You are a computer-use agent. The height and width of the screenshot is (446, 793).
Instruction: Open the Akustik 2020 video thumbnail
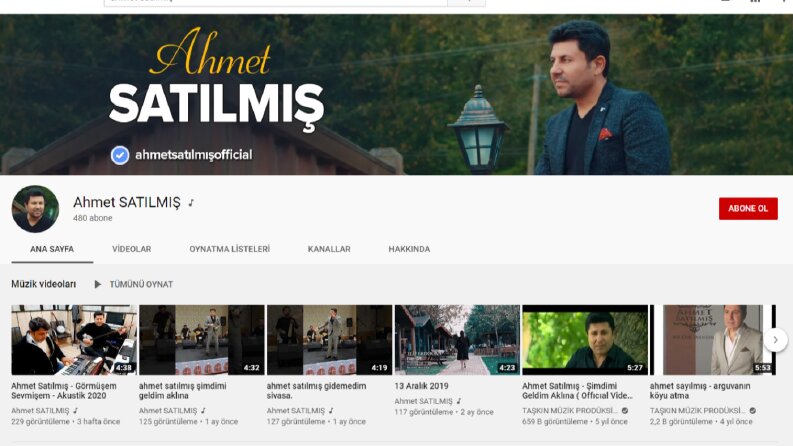(74, 340)
